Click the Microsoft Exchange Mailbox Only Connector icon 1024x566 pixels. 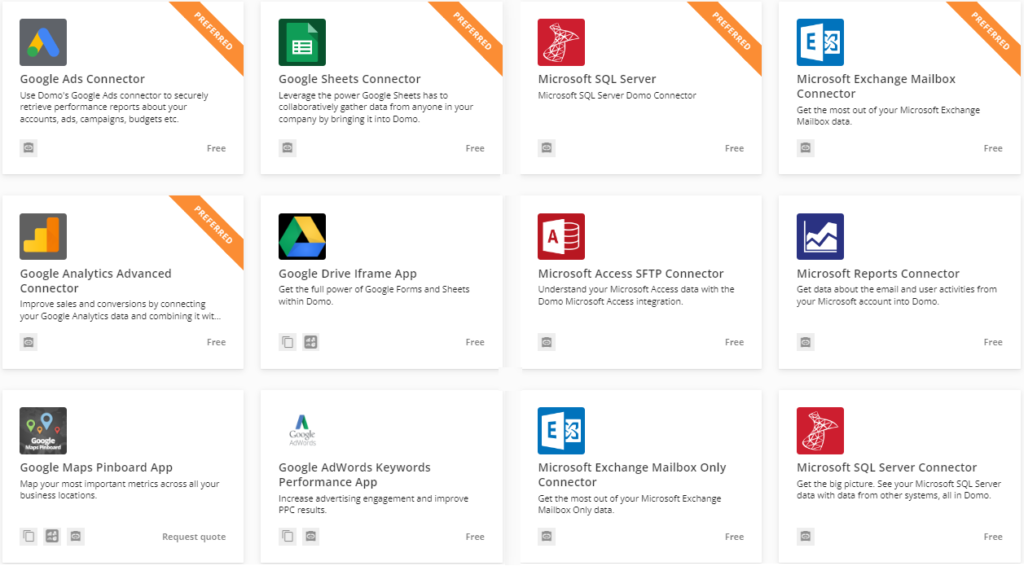pos(561,431)
